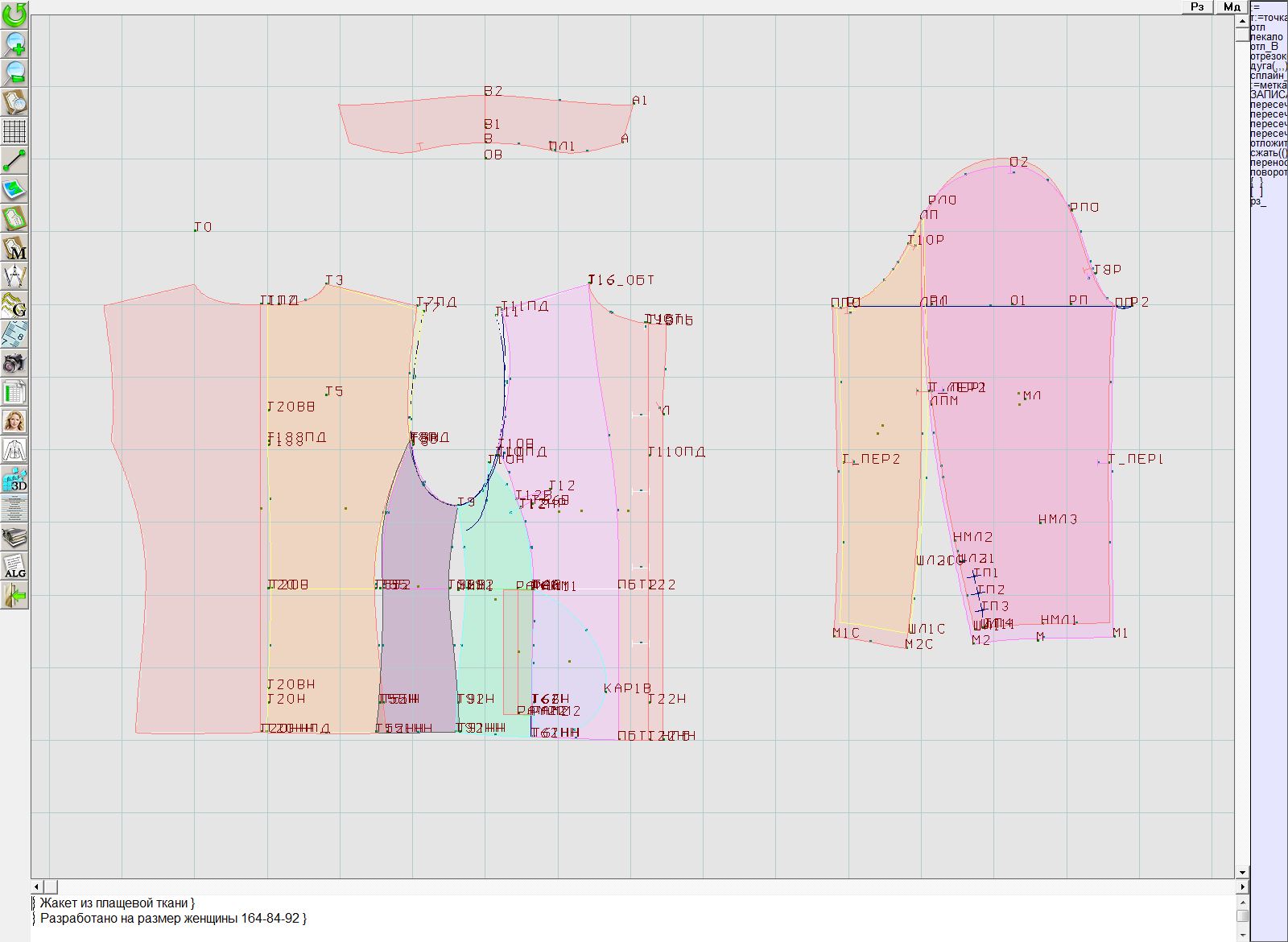Open the jacket sketch icon
1288x942 pixels.
point(14,450)
